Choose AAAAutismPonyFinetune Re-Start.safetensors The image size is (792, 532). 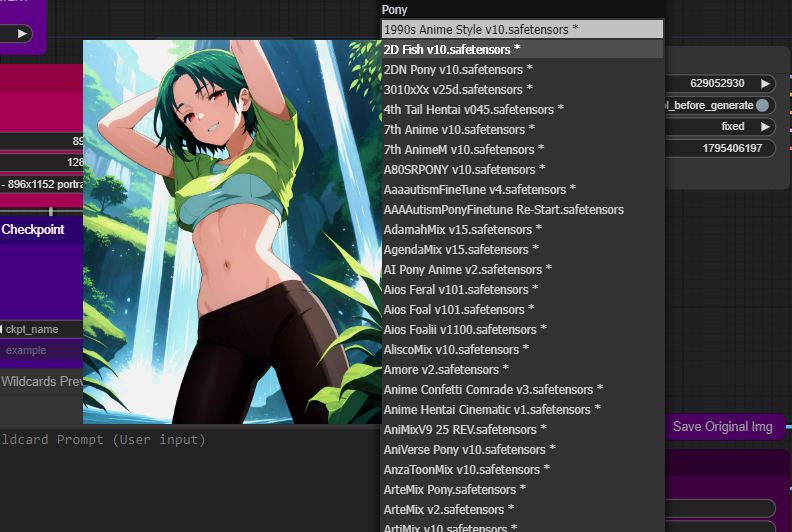click(522, 209)
